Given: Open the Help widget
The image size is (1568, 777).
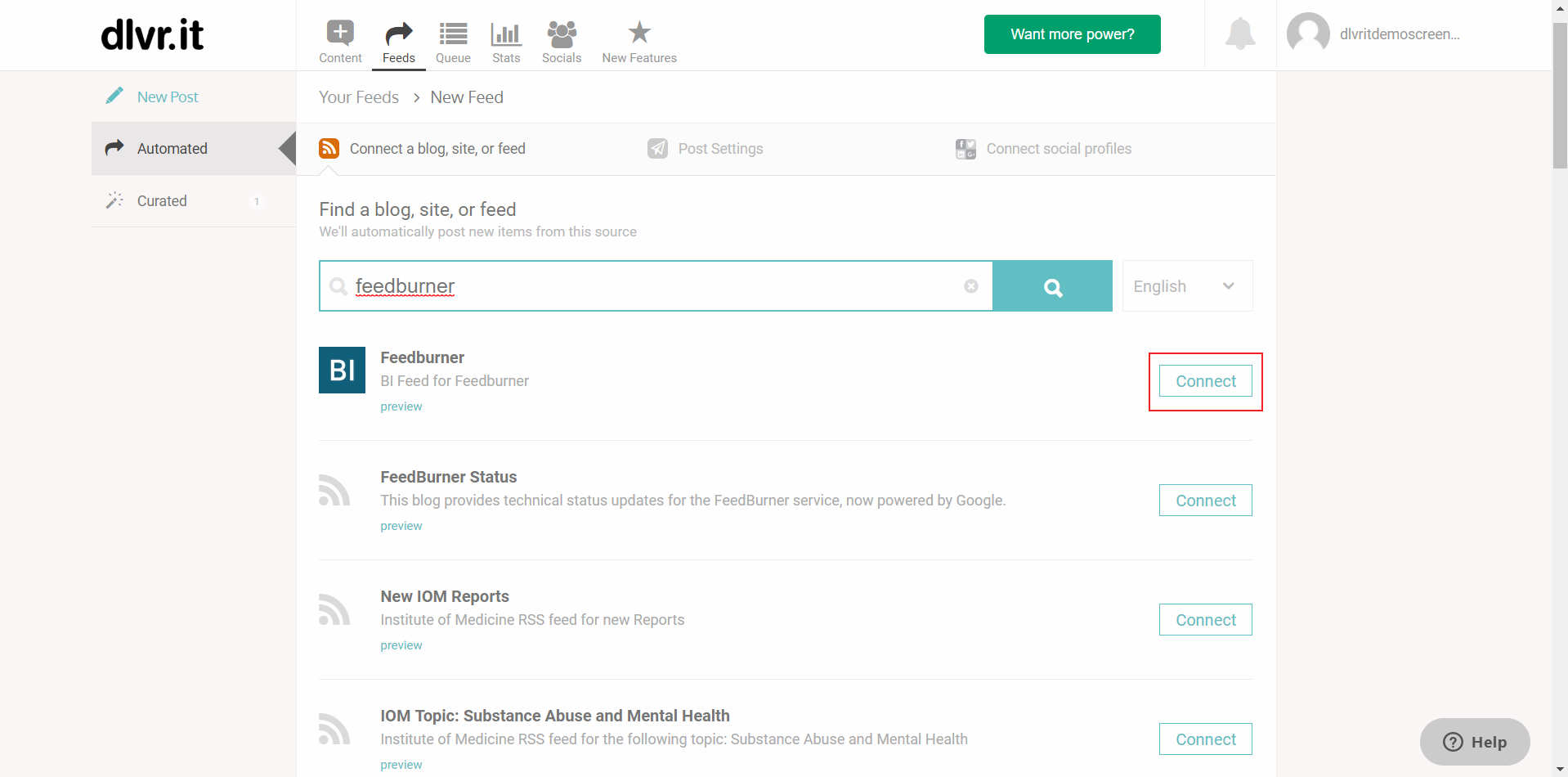Looking at the screenshot, I should pyautogui.click(x=1475, y=742).
